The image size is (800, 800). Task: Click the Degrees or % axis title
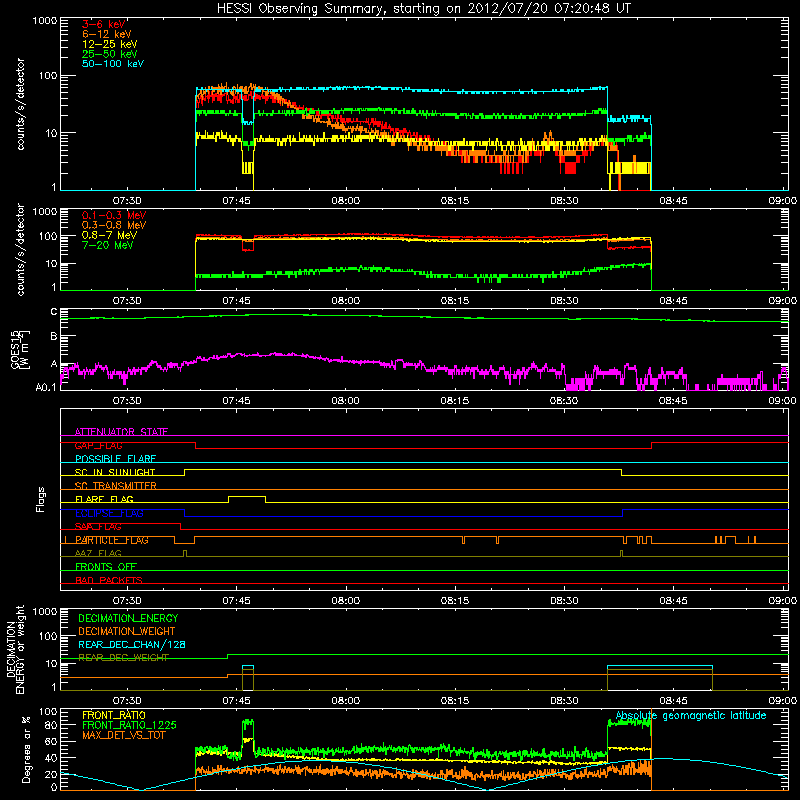26,749
